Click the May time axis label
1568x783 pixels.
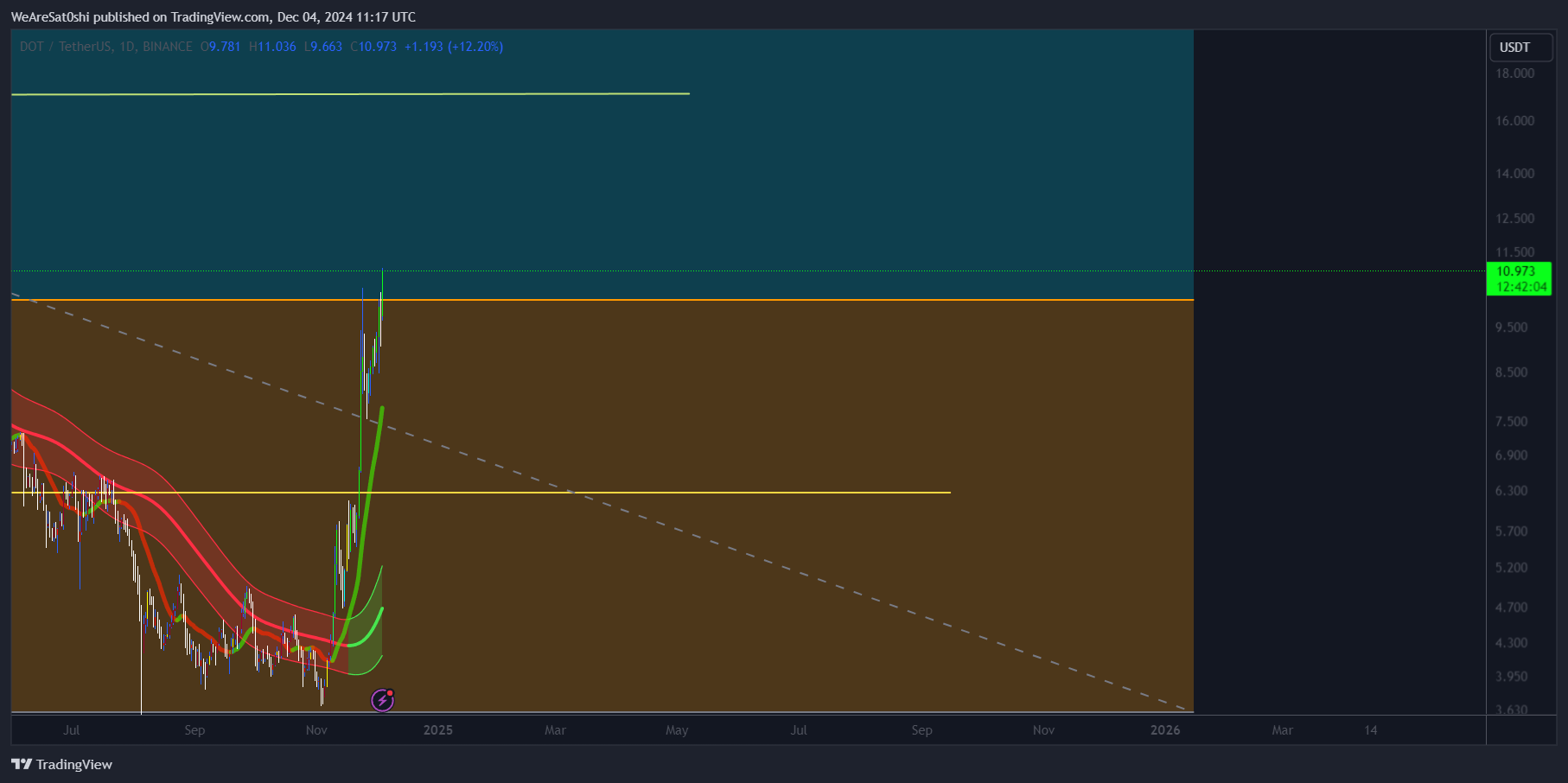[677, 730]
